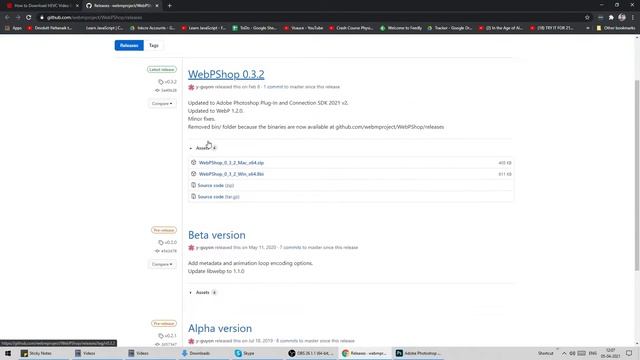Image resolution: width=640 pixels, height=360 pixels.
Task: Show hidden system tray icons
Action: click(x=564, y=353)
